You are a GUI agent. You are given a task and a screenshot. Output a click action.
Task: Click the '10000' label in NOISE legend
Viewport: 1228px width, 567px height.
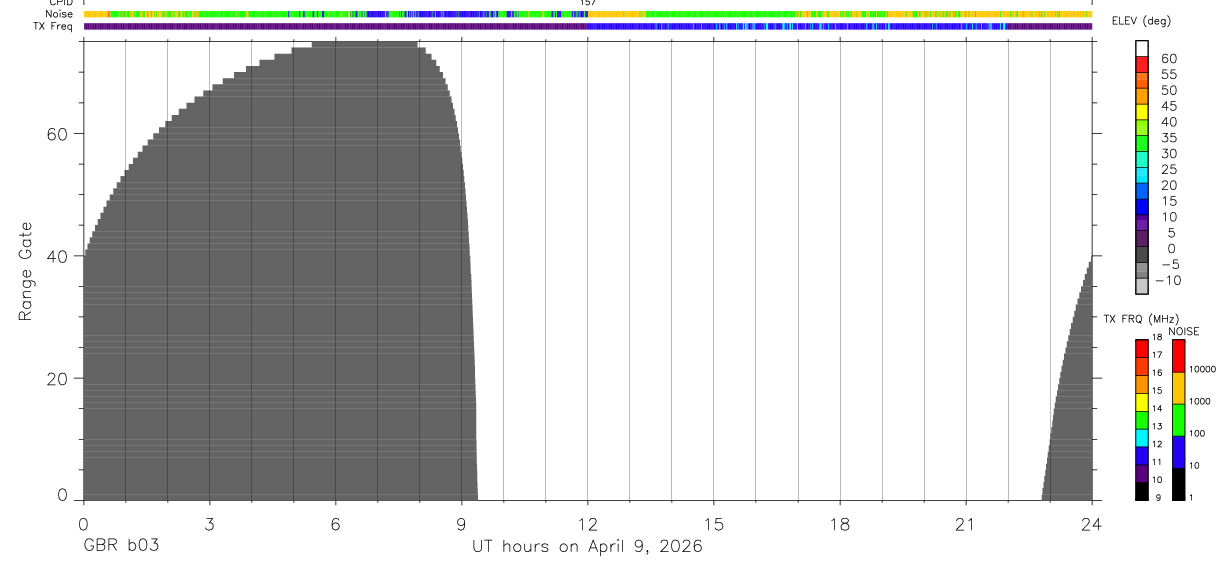pos(1201,369)
